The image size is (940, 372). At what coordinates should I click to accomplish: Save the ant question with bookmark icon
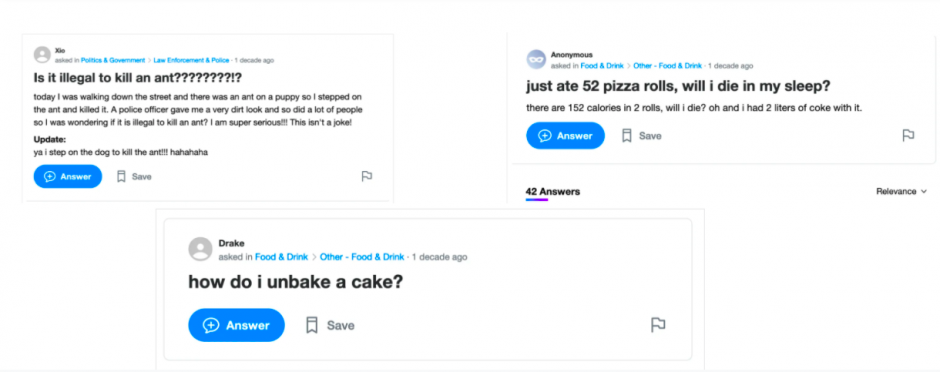tap(134, 177)
